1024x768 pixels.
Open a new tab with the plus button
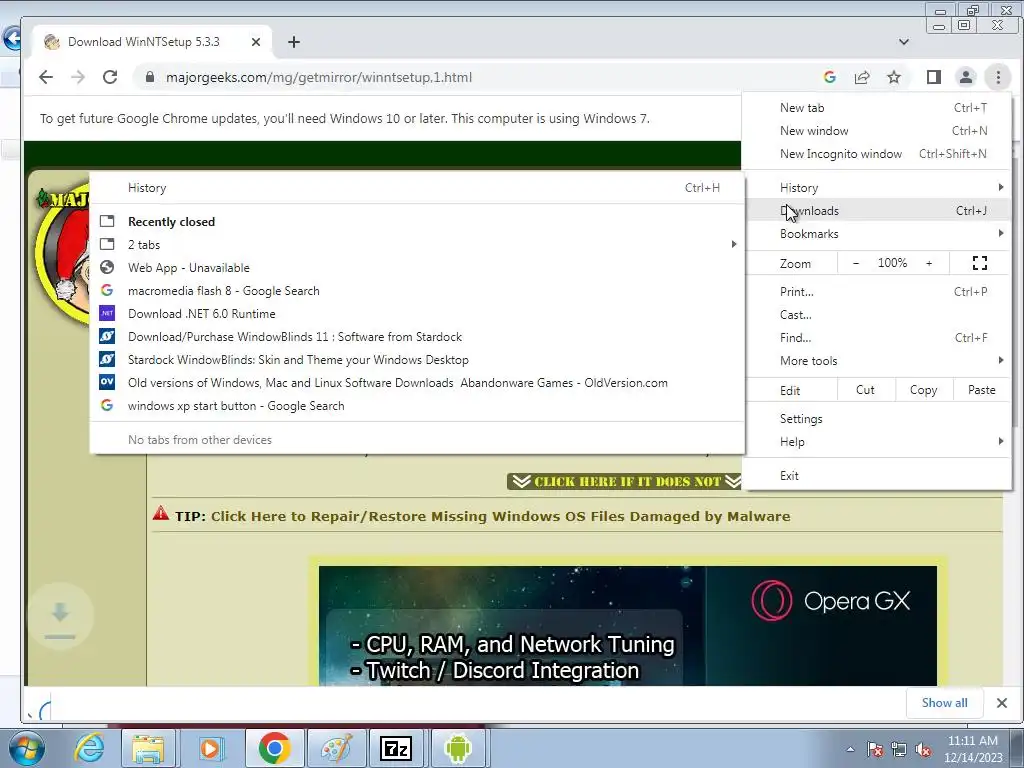294,42
